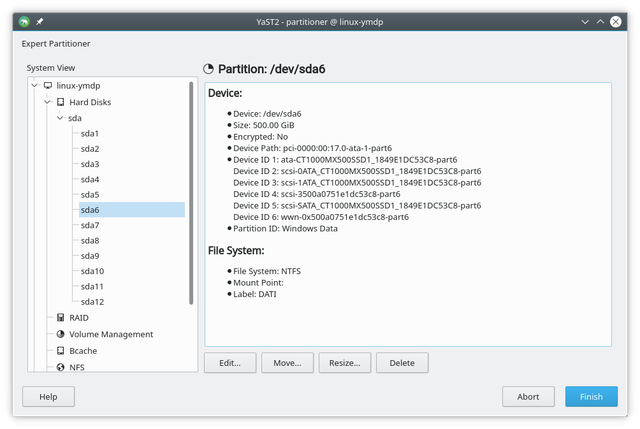Abort the partitioner

point(528,397)
